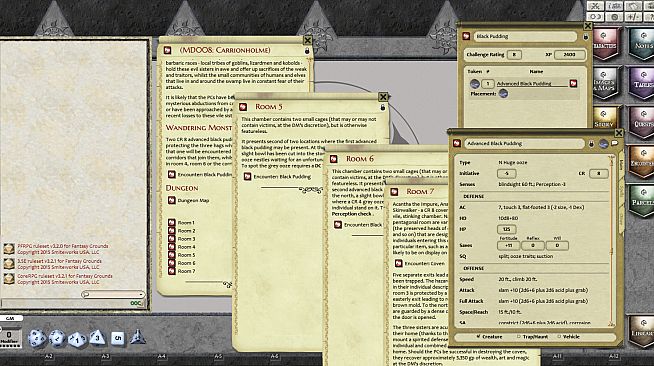The height and width of the screenshot is (366, 654).
Task: Open the Notes sidebar button
Action: (641, 43)
